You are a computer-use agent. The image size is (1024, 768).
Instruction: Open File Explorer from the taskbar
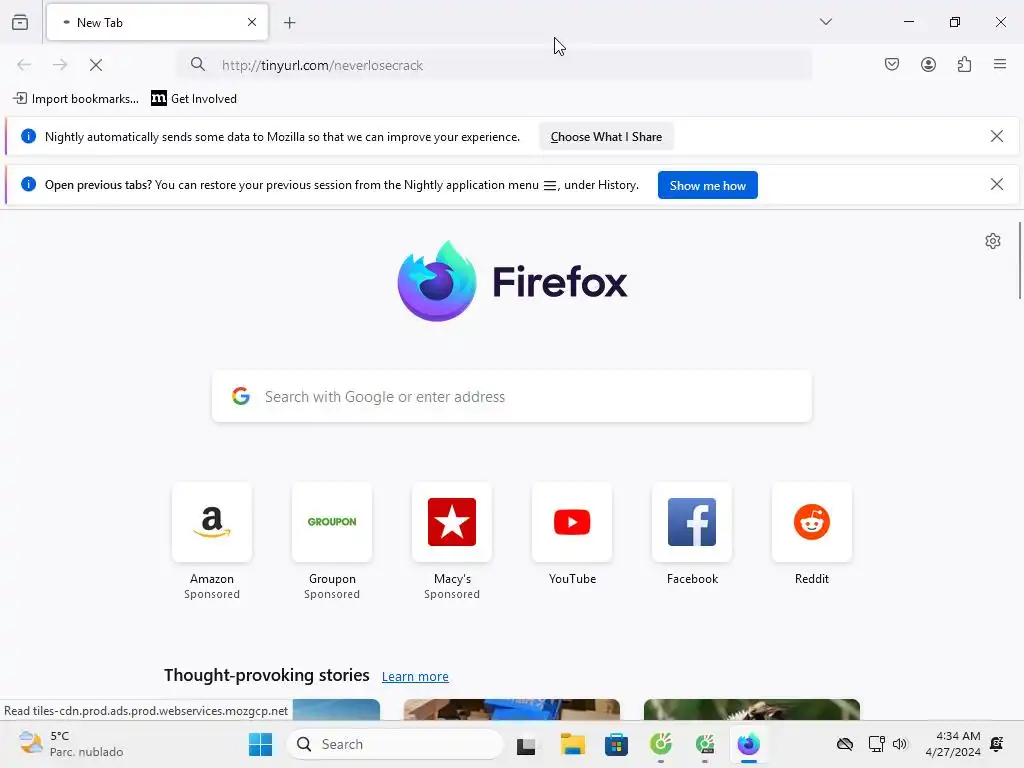(x=573, y=744)
